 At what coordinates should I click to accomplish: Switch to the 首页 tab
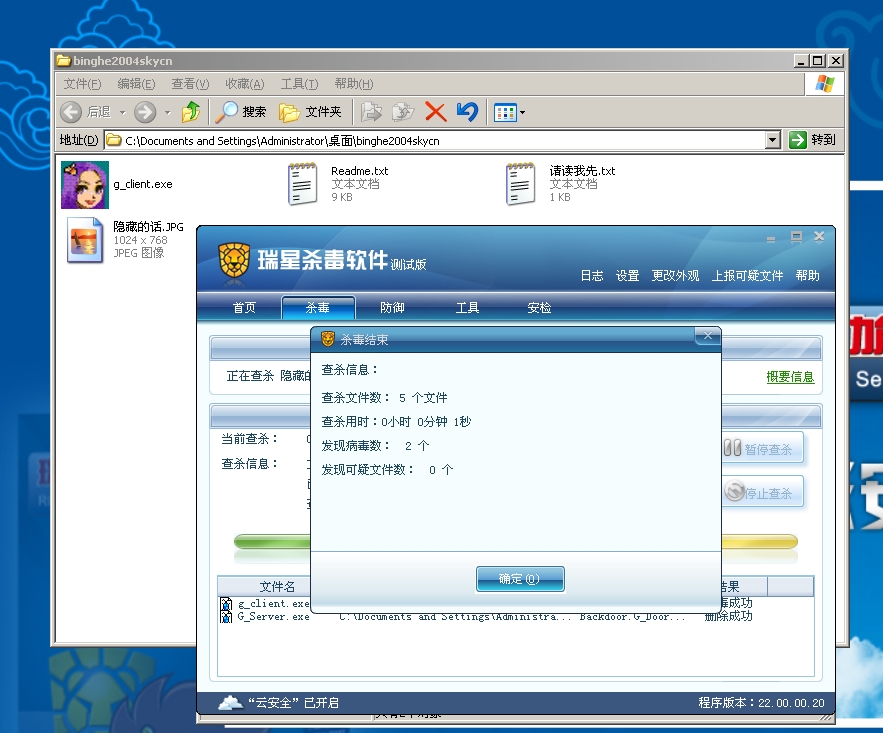[x=244, y=307]
